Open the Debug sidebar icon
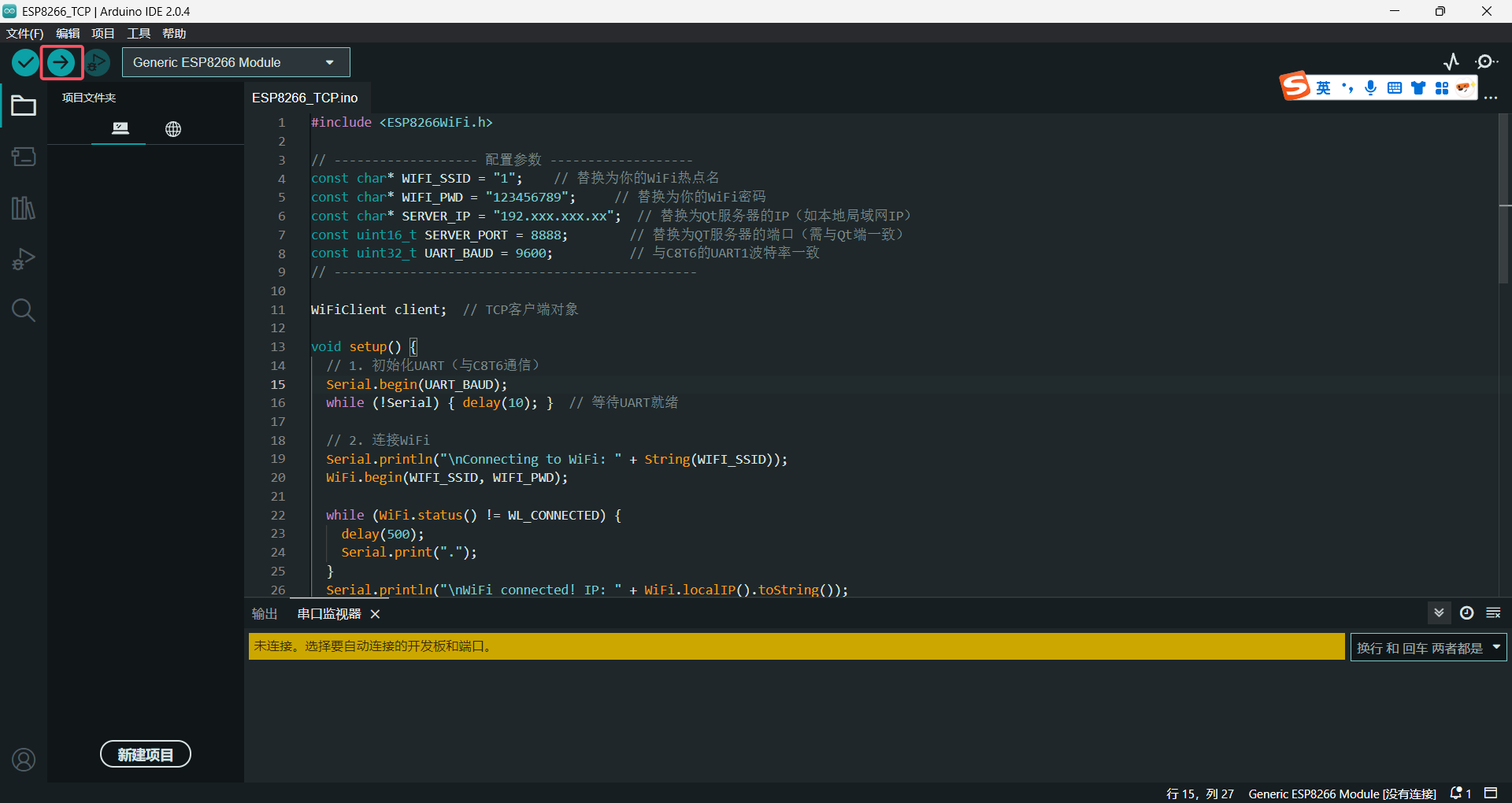 24,259
